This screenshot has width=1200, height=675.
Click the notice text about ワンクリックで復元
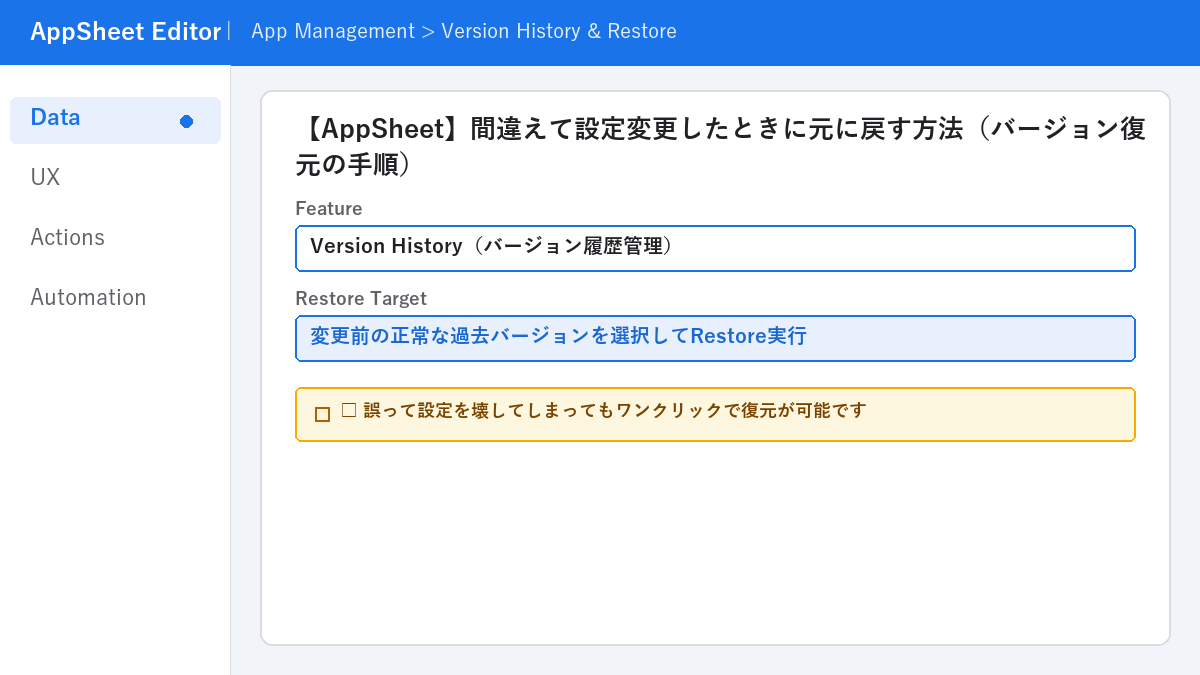coord(603,410)
